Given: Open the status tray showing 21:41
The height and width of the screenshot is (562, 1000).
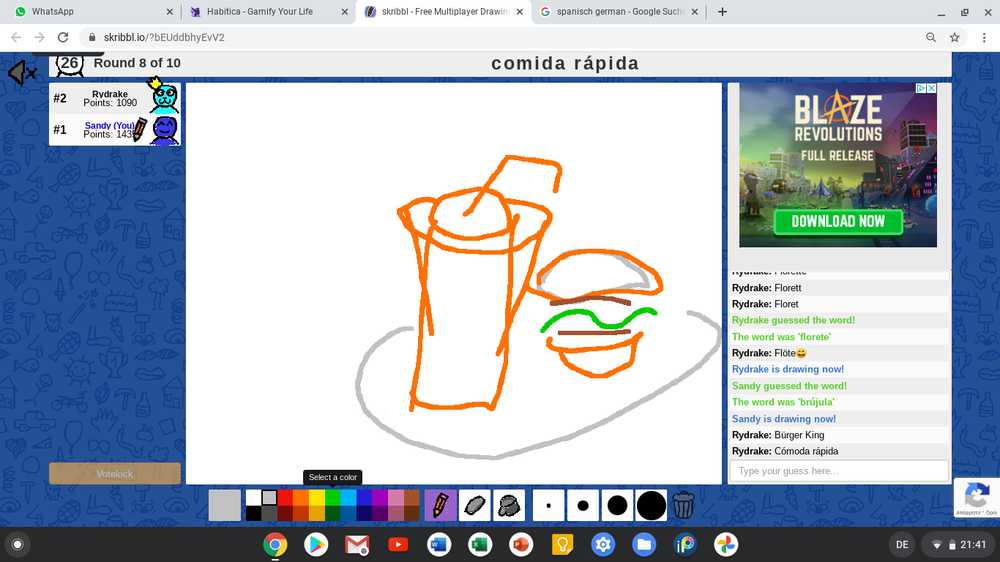Looking at the screenshot, I should [x=960, y=544].
